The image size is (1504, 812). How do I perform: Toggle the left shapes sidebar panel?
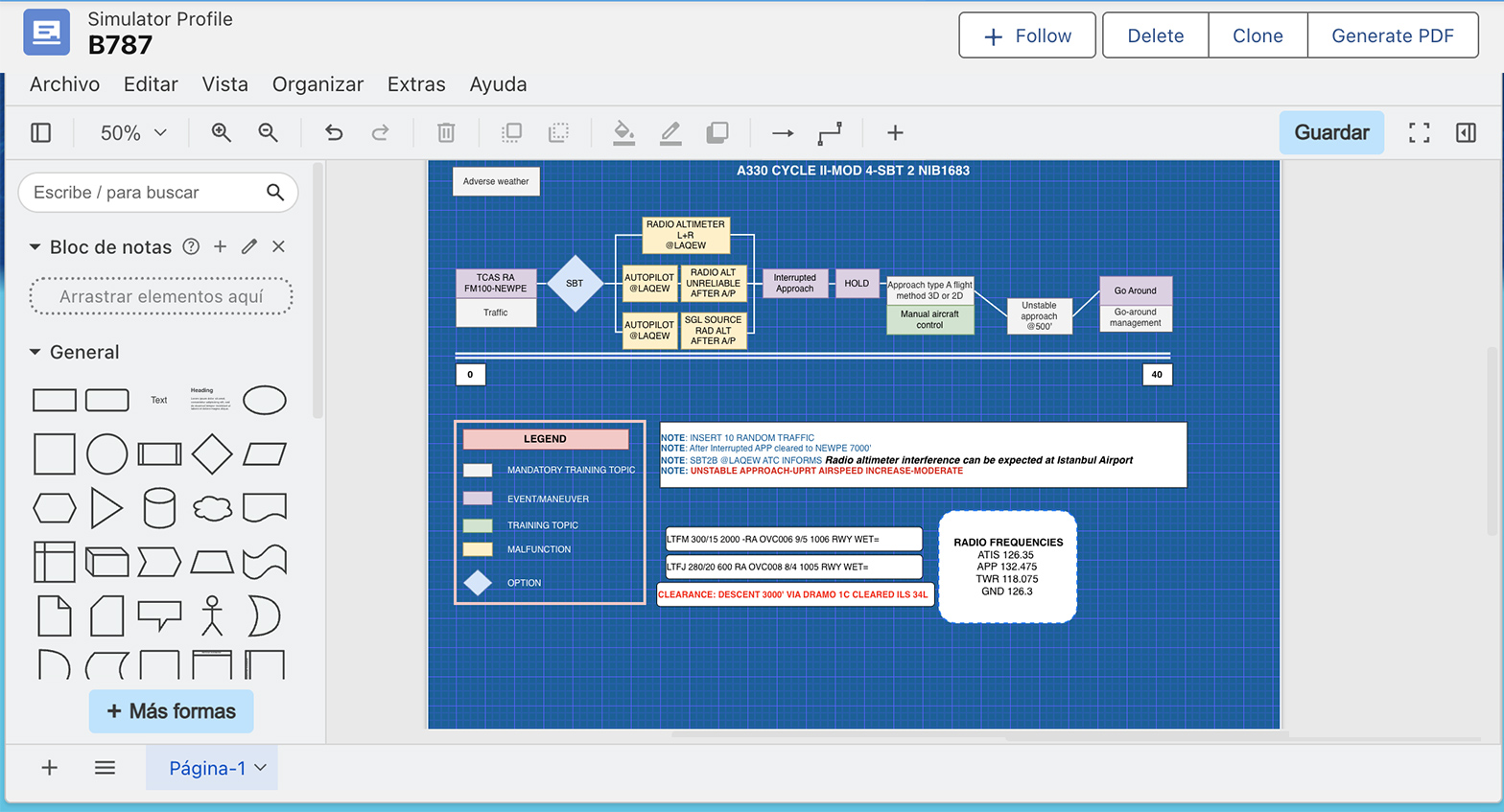[x=41, y=133]
